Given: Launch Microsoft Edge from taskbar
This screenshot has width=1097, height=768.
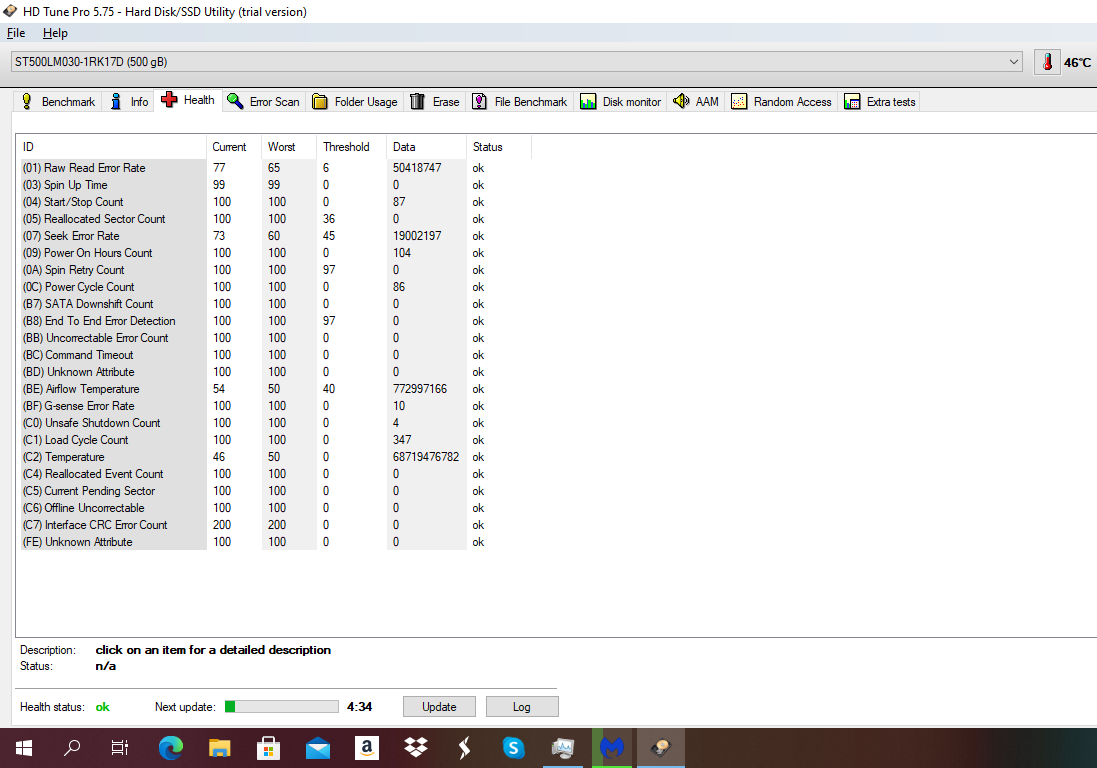Looking at the screenshot, I should coord(171,748).
